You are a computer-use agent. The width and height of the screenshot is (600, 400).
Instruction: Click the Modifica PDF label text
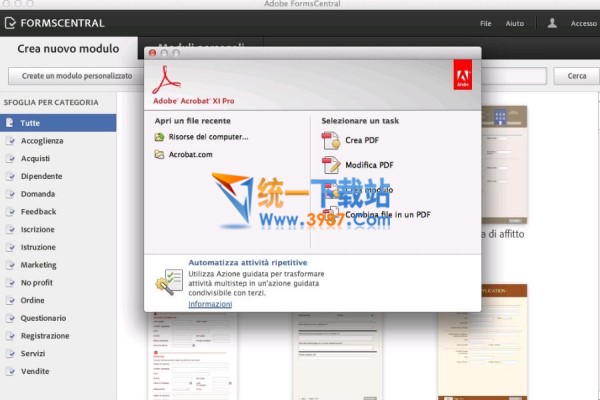point(369,165)
